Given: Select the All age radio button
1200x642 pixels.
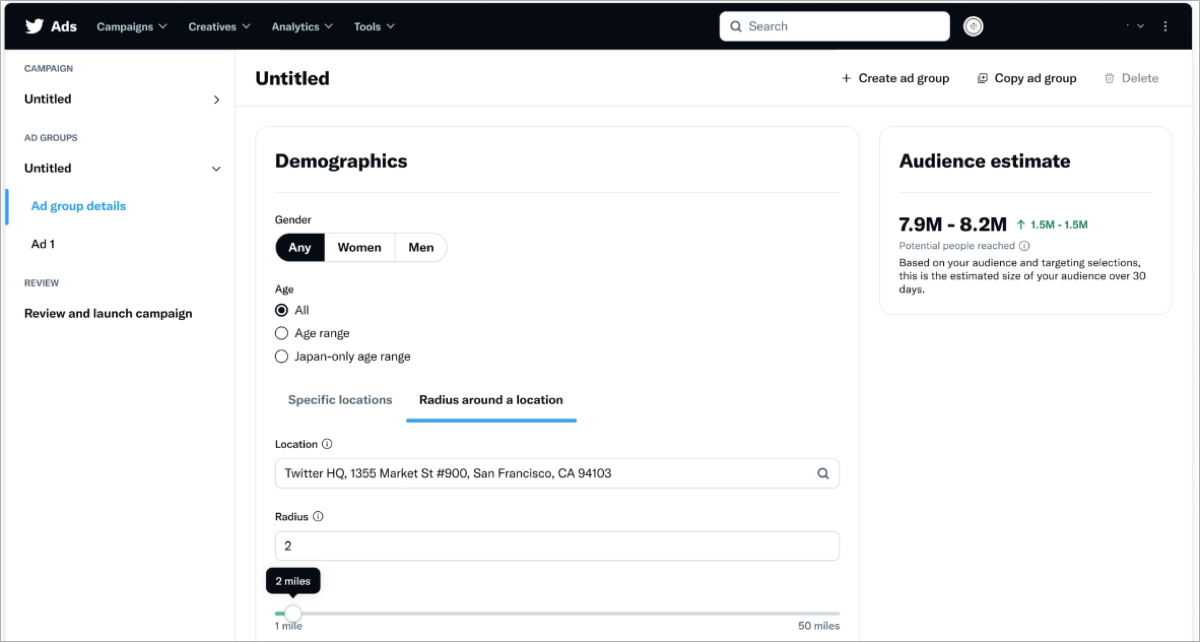Looking at the screenshot, I should (x=281, y=310).
